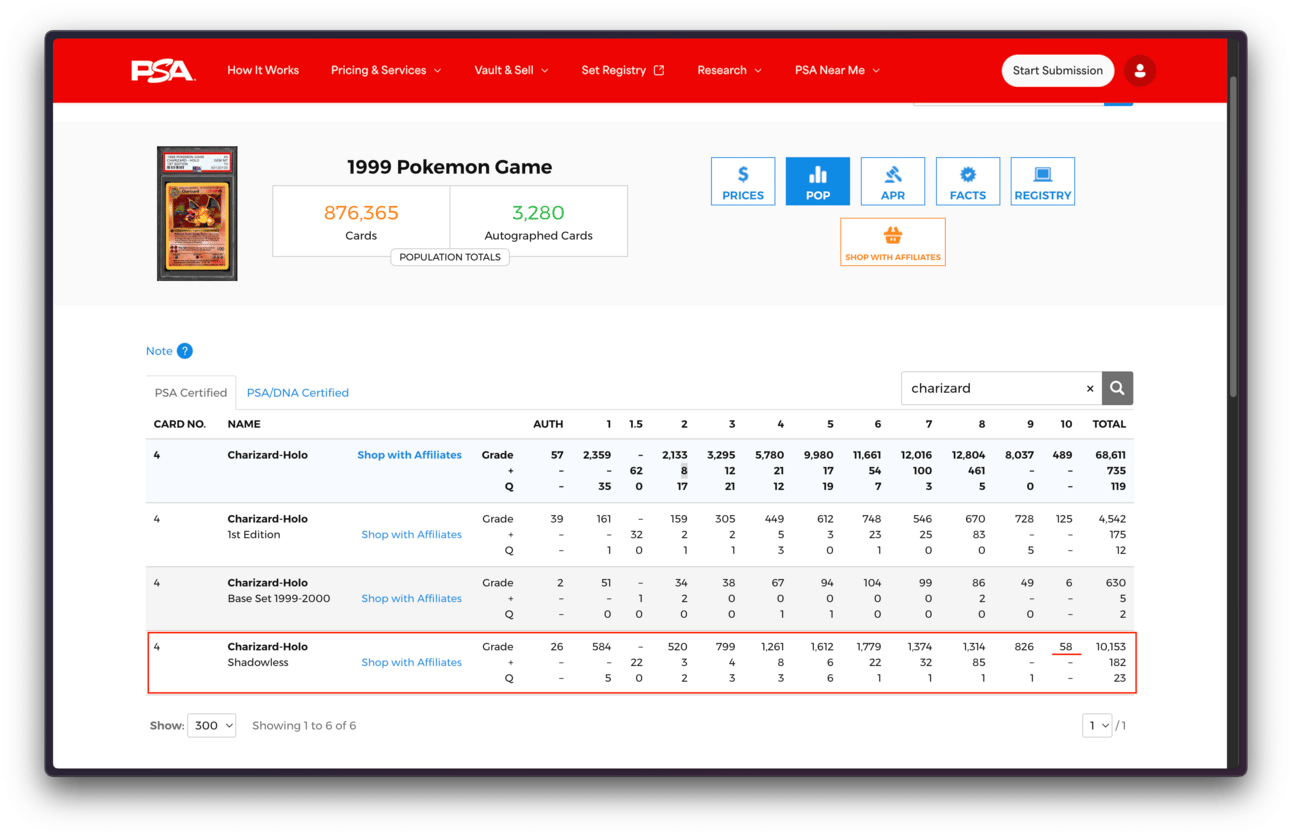Click the 1st Edition variety label
Image resolution: width=1292 pixels, height=836 pixels.
pos(254,535)
